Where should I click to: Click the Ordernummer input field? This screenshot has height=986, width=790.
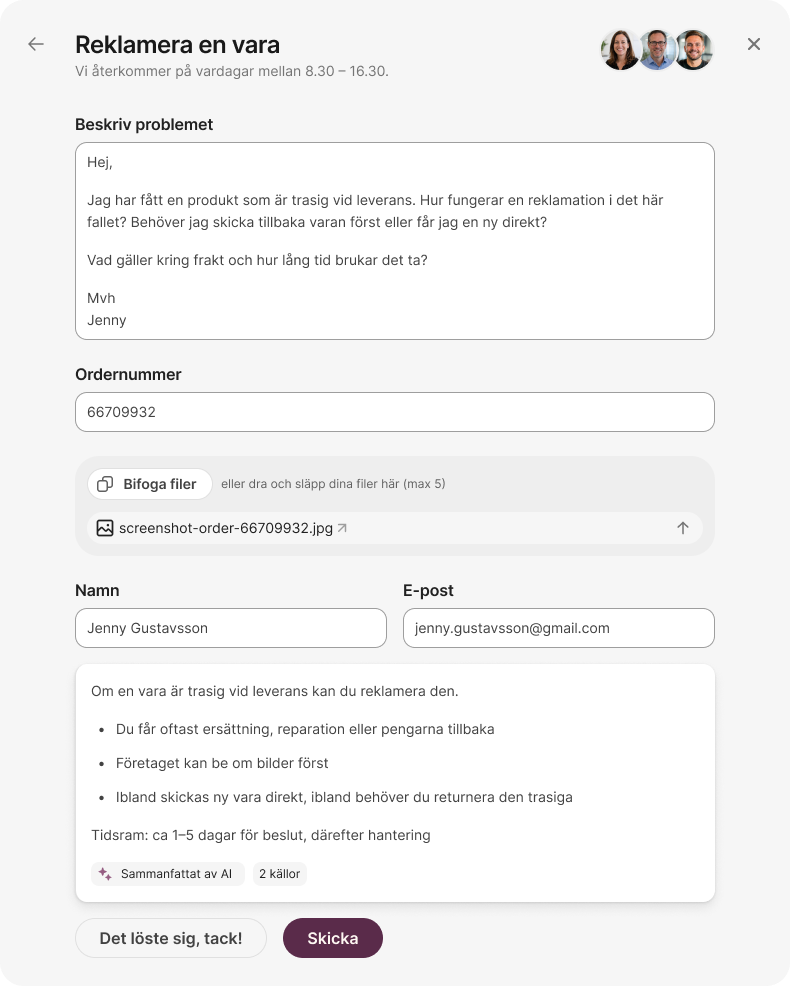[x=395, y=412]
